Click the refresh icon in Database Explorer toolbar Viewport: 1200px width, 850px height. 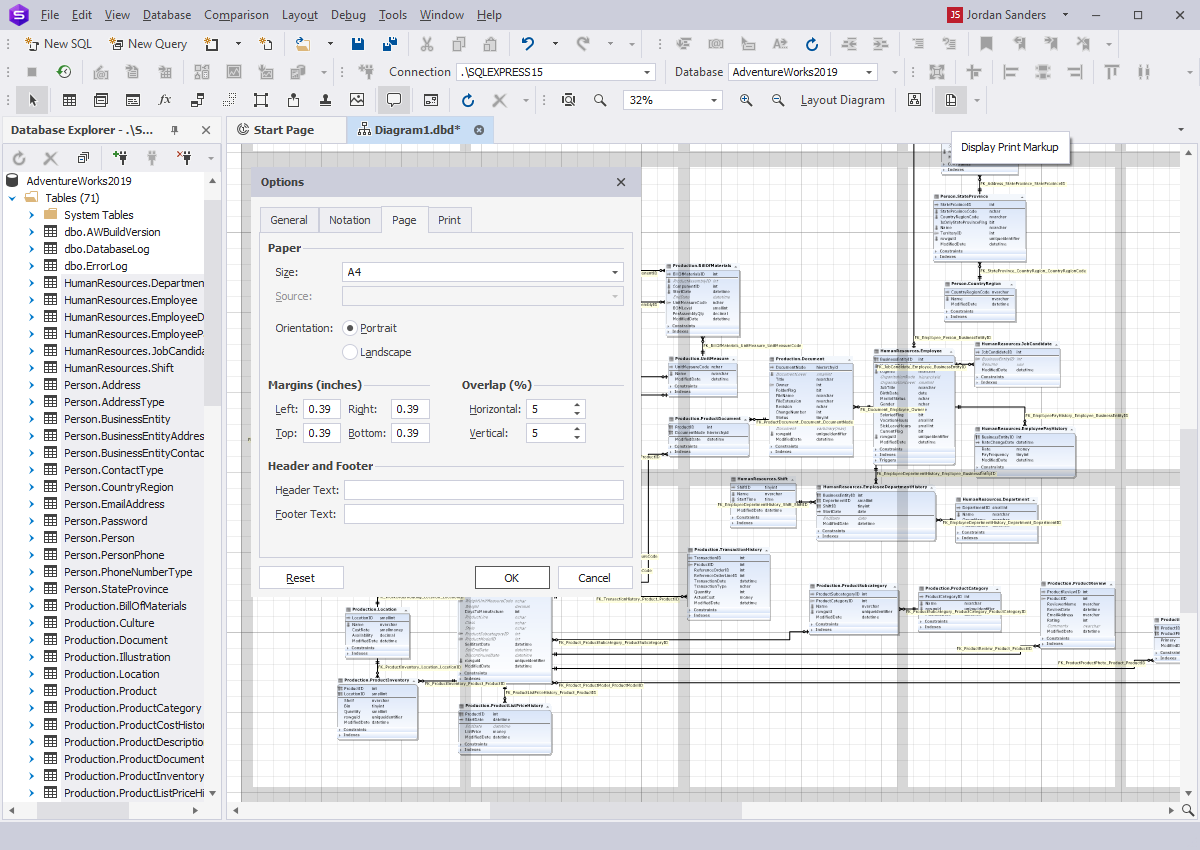18,158
